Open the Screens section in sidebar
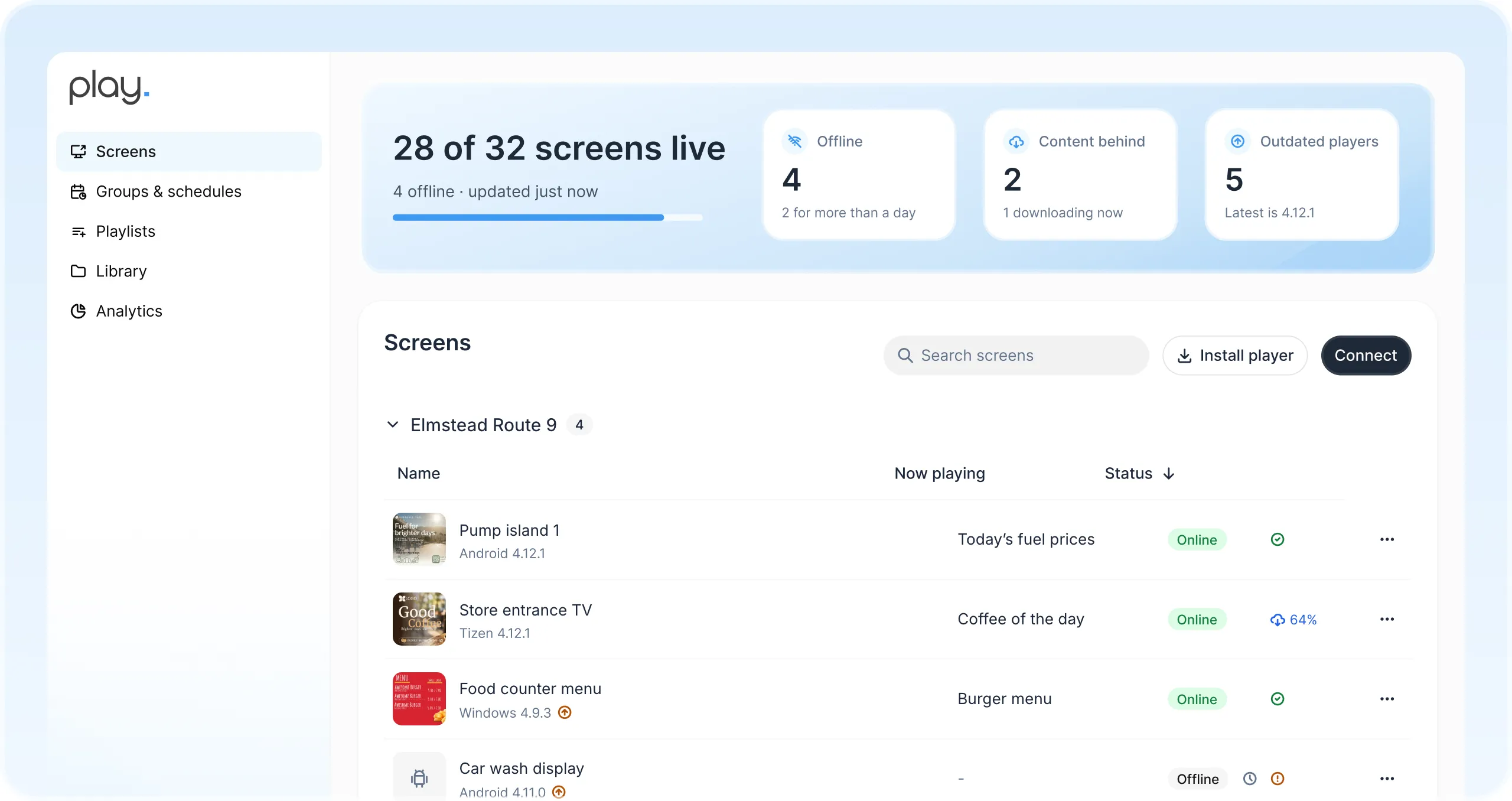The width and height of the screenshot is (1512, 801). pyautogui.click(x=189, y=151)
